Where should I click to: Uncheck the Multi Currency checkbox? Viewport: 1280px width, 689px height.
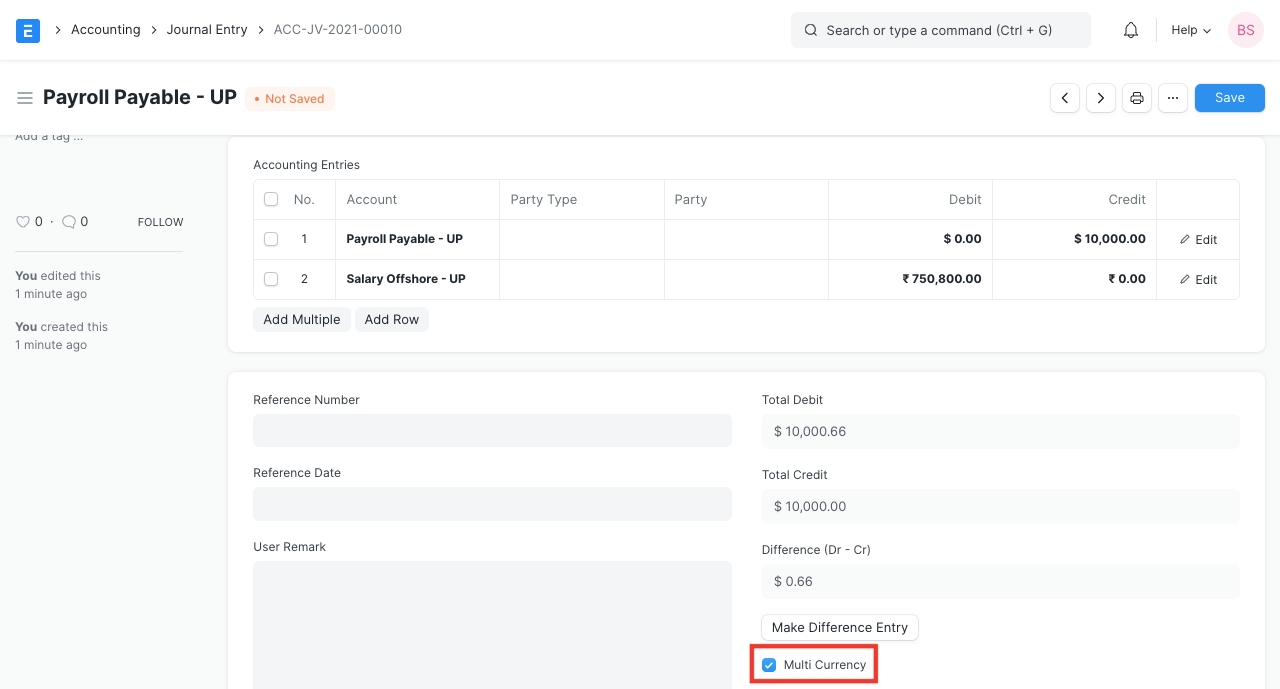pyautogui.click(x=769, y=665)
